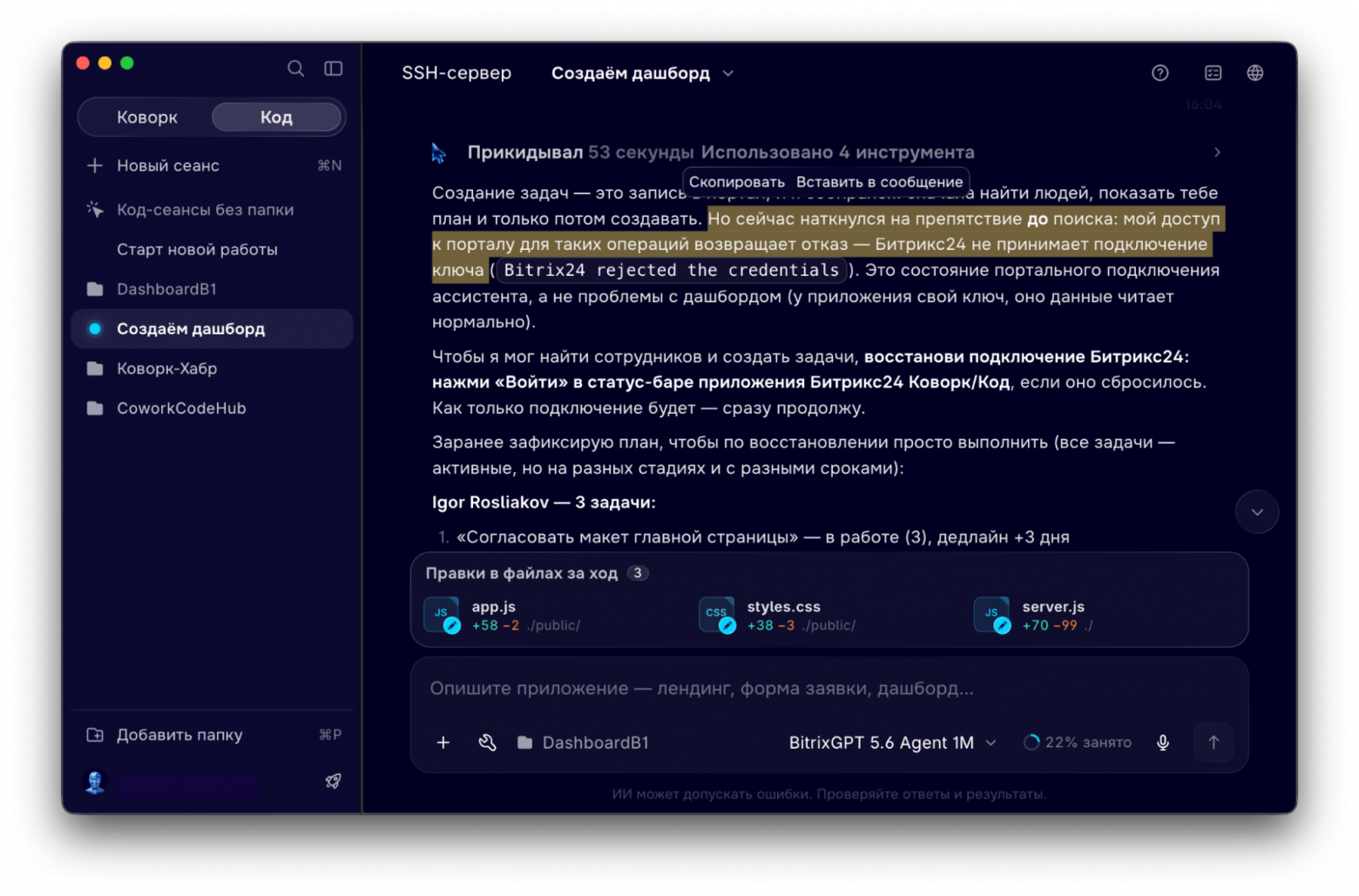
Task: Focus the Опишите приложение message input
Action: (x=828, y=689)
